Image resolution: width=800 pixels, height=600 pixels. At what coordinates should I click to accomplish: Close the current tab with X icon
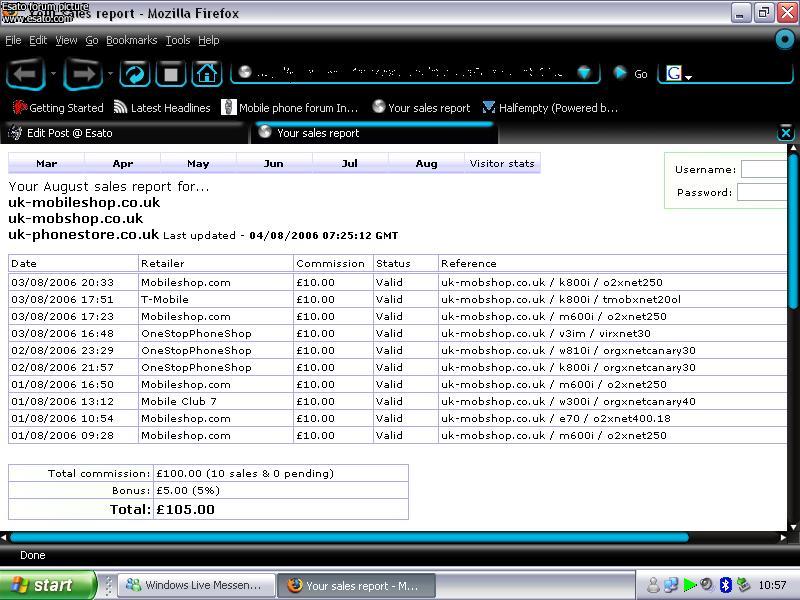tap(786, 133)
